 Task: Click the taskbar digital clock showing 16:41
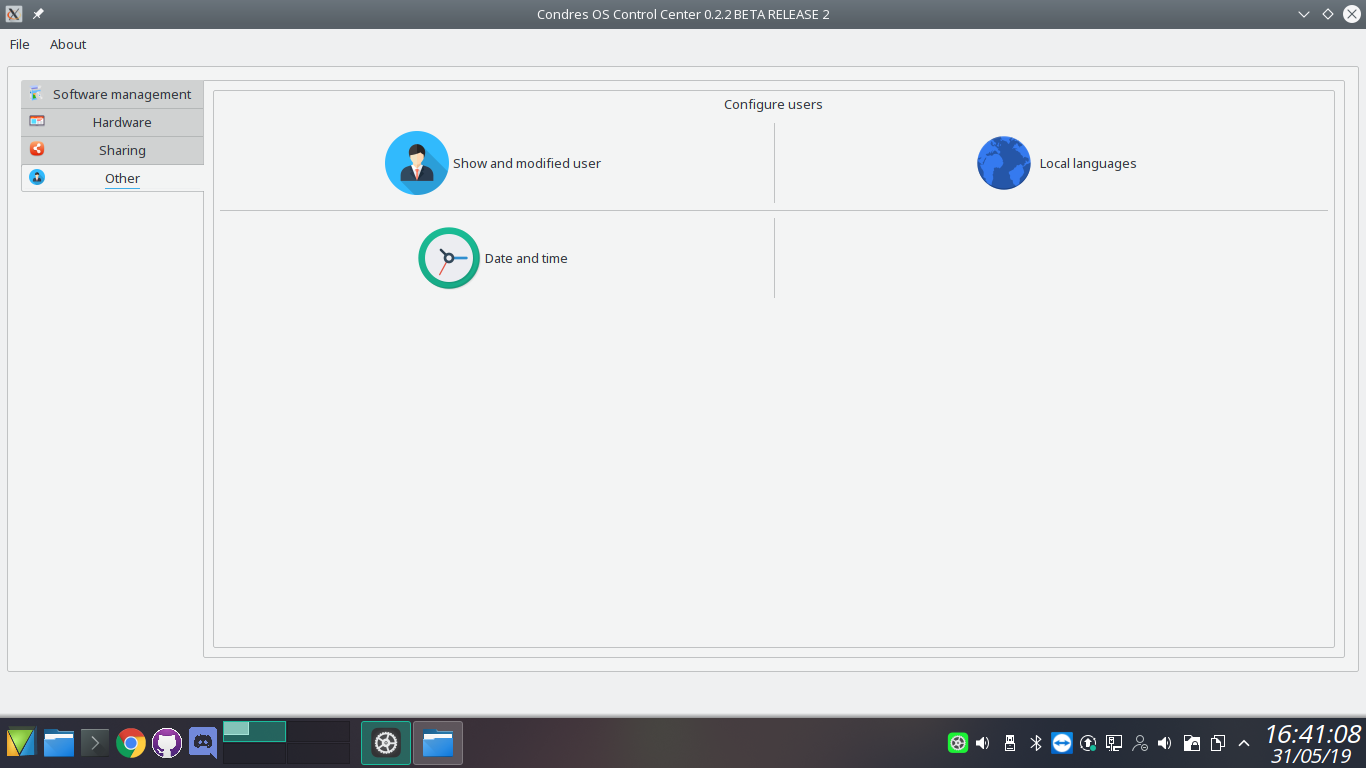pos(1312,734)
